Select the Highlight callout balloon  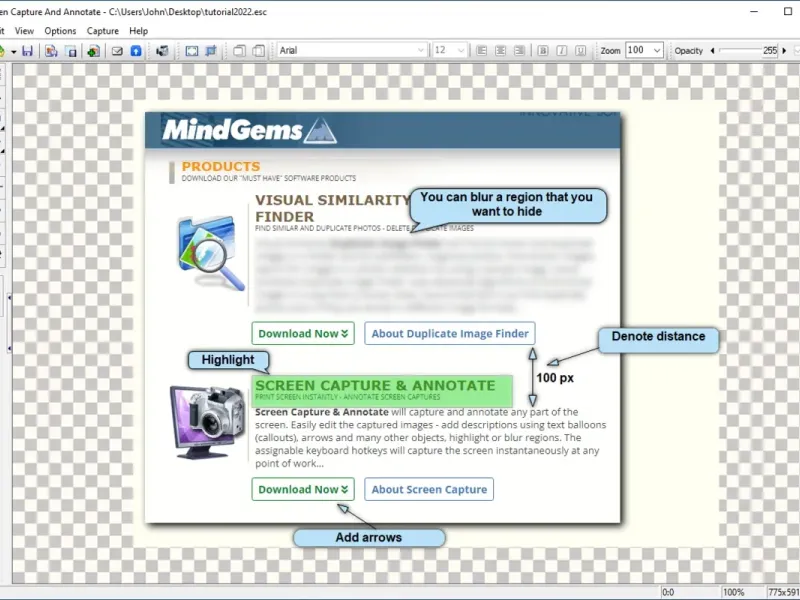click(228, 360)
